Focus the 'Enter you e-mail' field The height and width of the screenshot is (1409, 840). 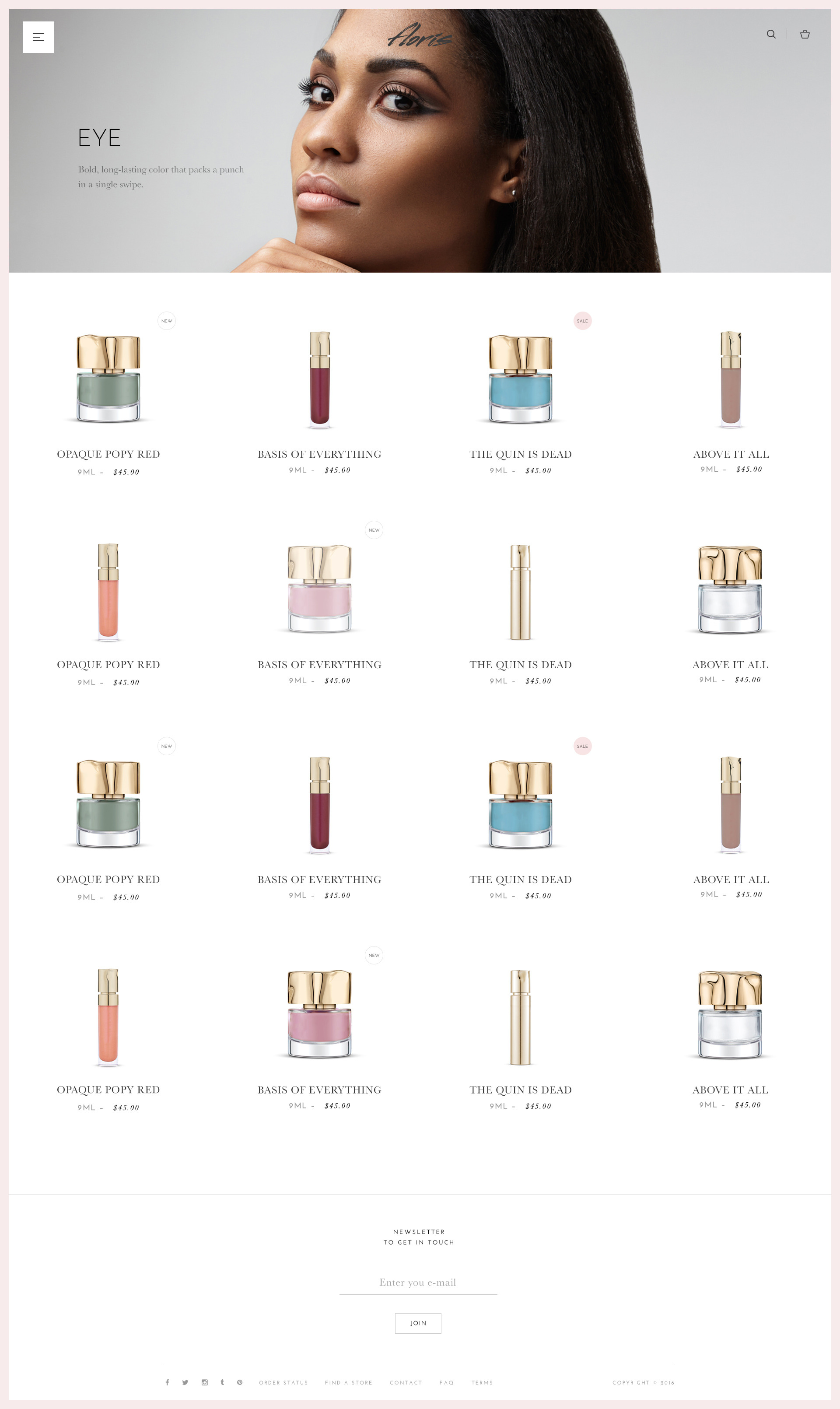(418, 1282)
